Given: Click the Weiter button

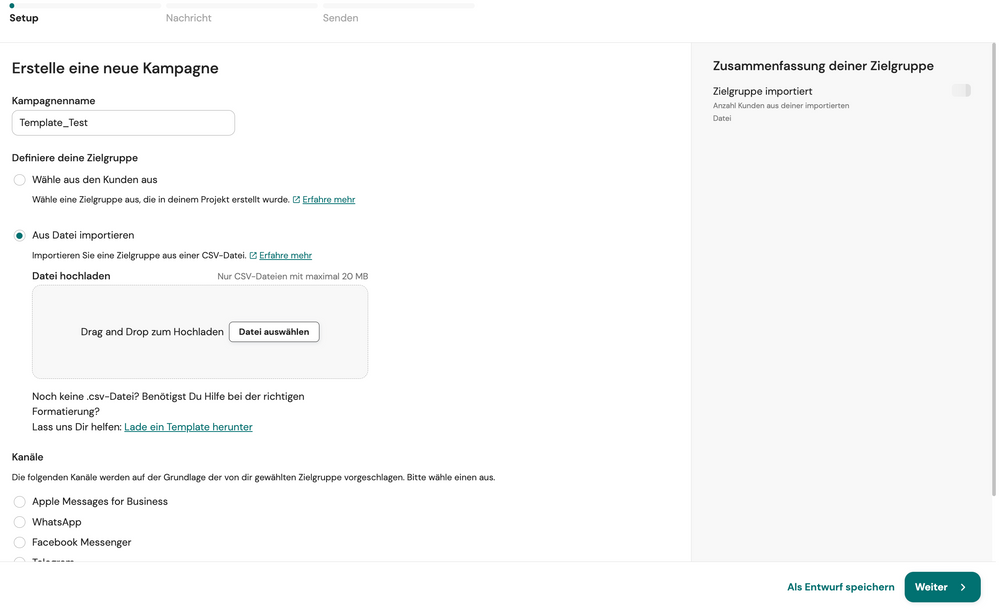Looking at the screenshot, I should pos(941,587).
